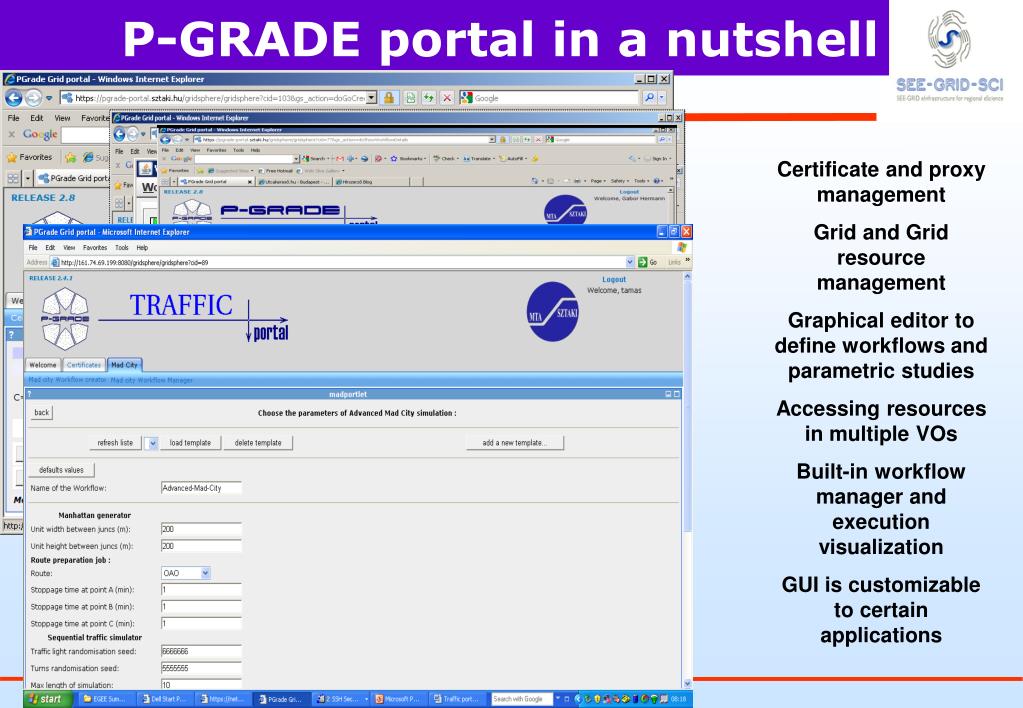Click the back button in madportlet
The height and width of the screenshot is (708, 1023).
42,412
